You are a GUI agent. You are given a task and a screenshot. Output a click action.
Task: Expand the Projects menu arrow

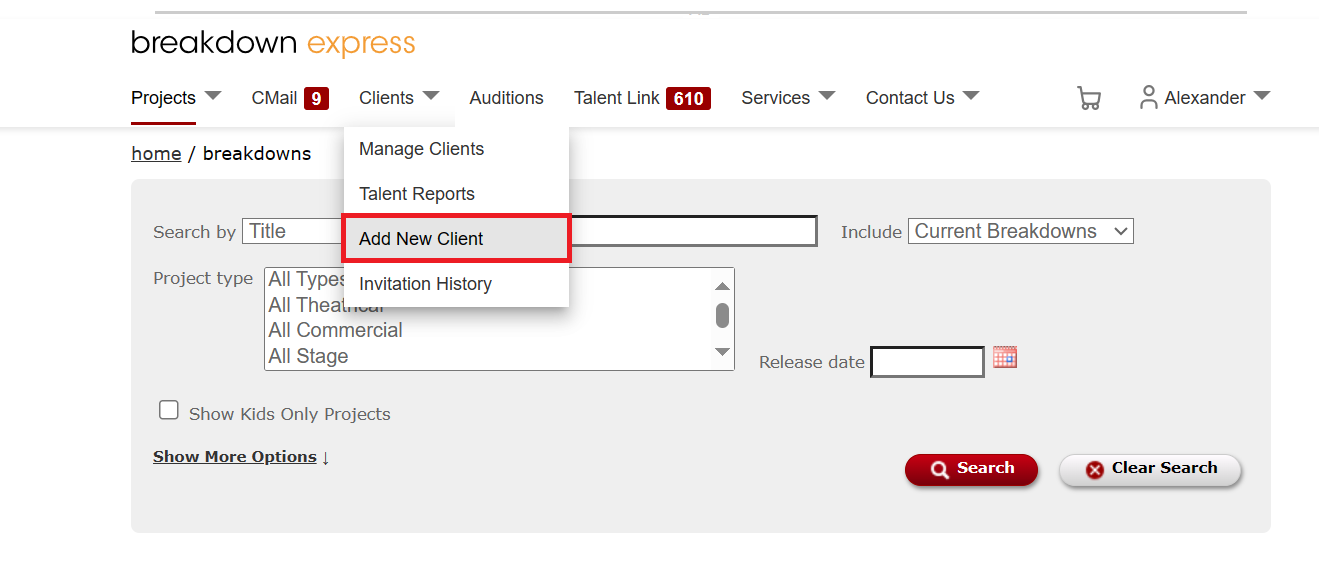pyautogui.click(x=212, y=96)
